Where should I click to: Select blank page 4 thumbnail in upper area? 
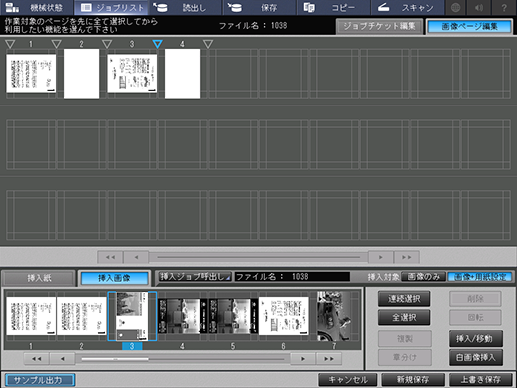pyautogui.click(x=182, y=74)
